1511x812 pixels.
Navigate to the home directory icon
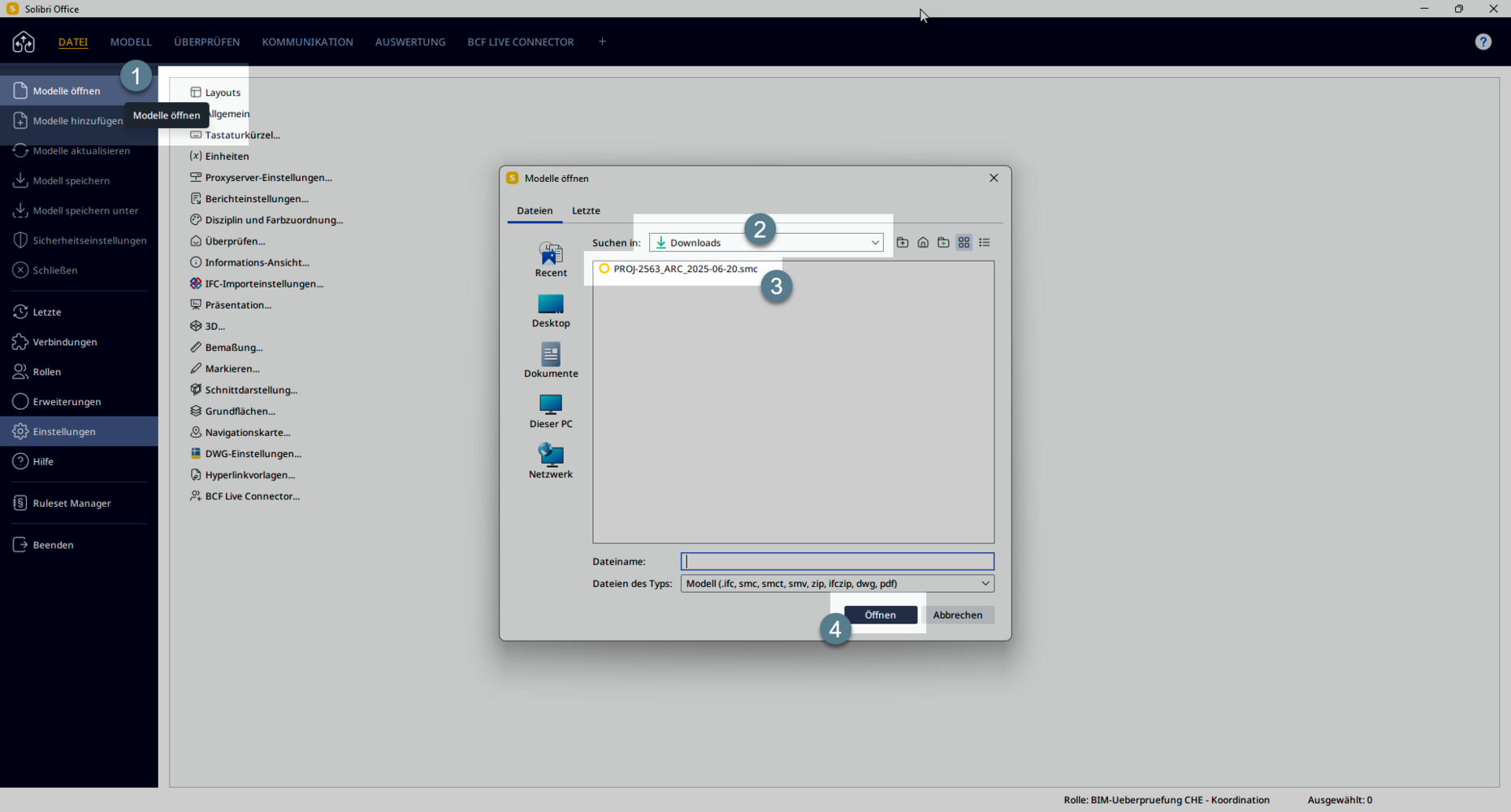[923, 242]
